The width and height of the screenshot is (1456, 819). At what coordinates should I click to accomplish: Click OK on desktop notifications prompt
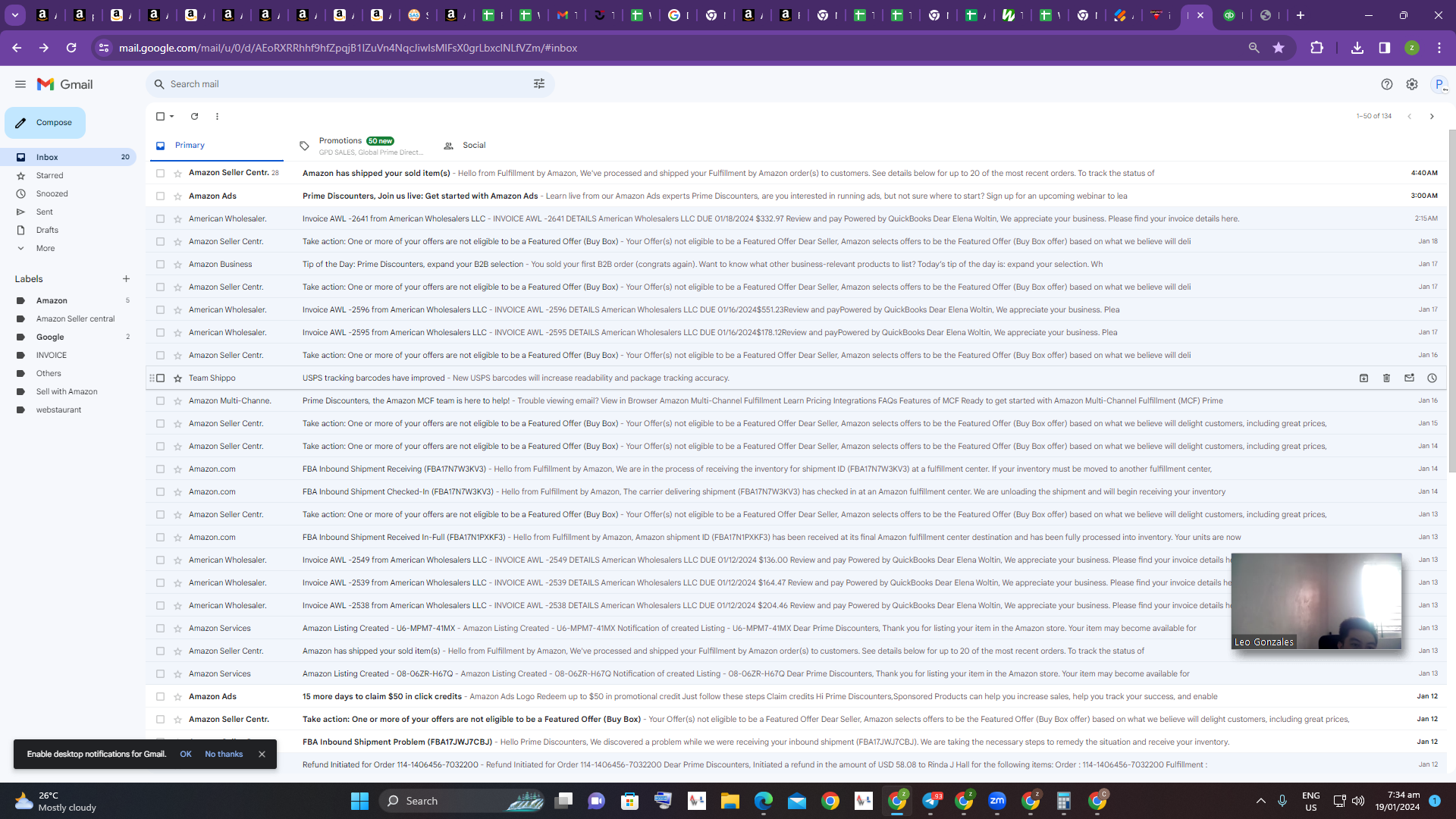pos(186,755)
